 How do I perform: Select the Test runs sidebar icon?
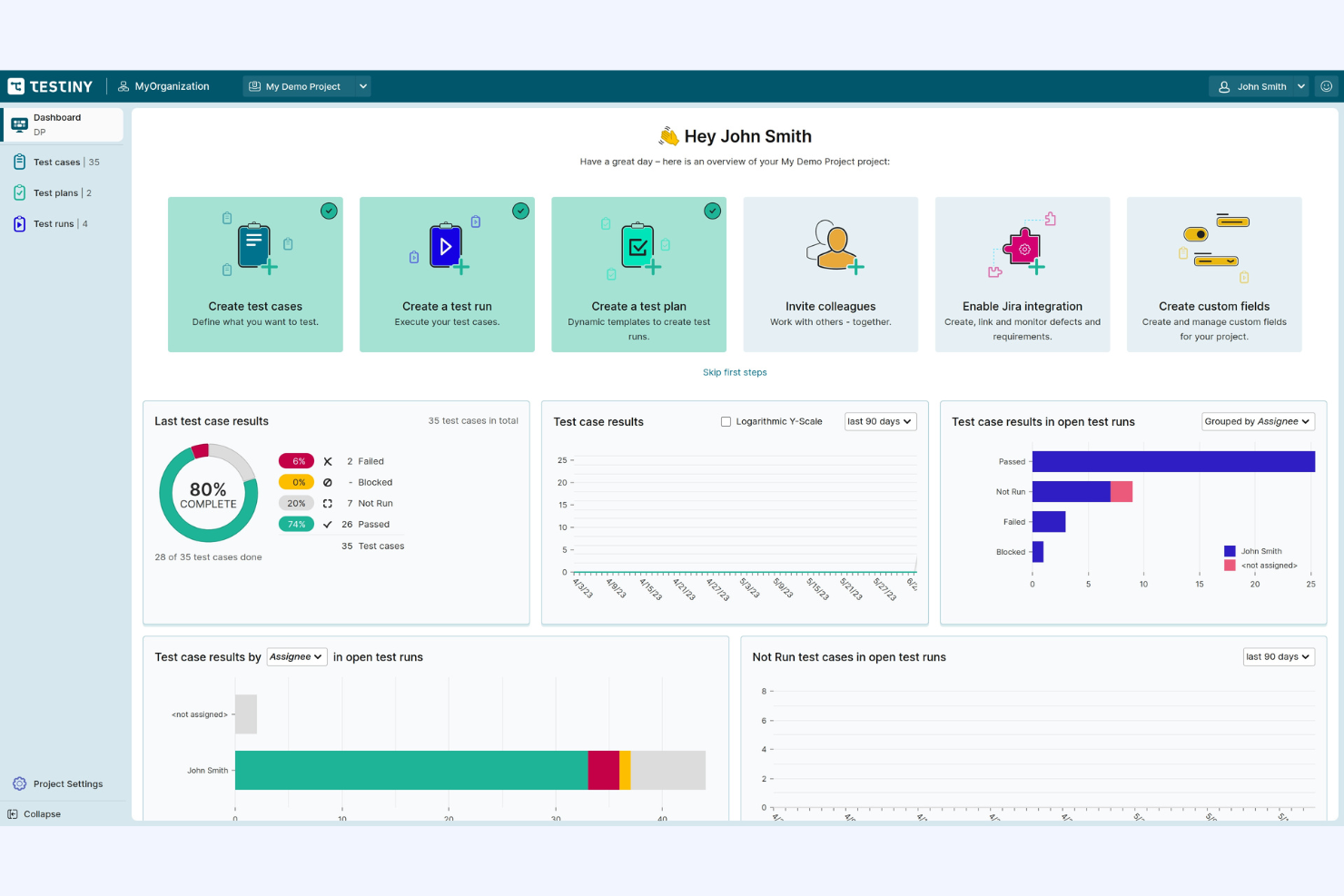coord(20,223)
